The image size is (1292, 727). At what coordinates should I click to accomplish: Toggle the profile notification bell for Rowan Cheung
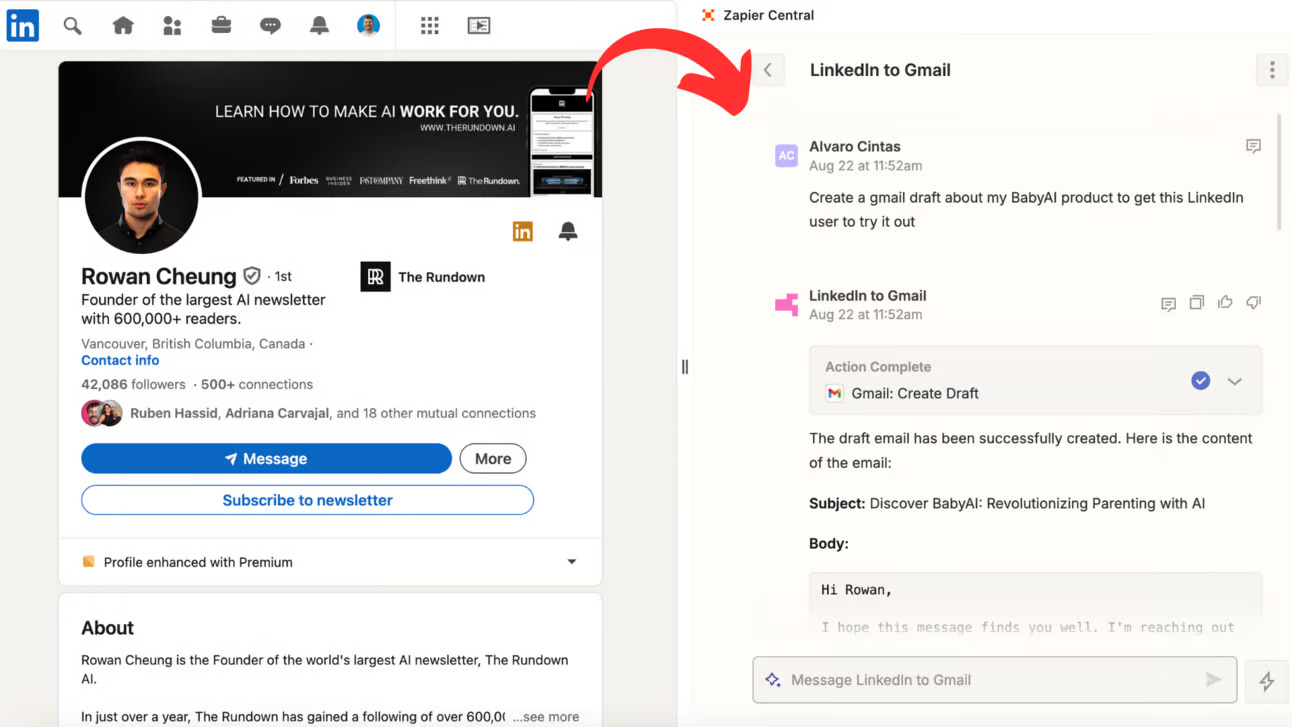pyautogui.click(x=568, y=232)
